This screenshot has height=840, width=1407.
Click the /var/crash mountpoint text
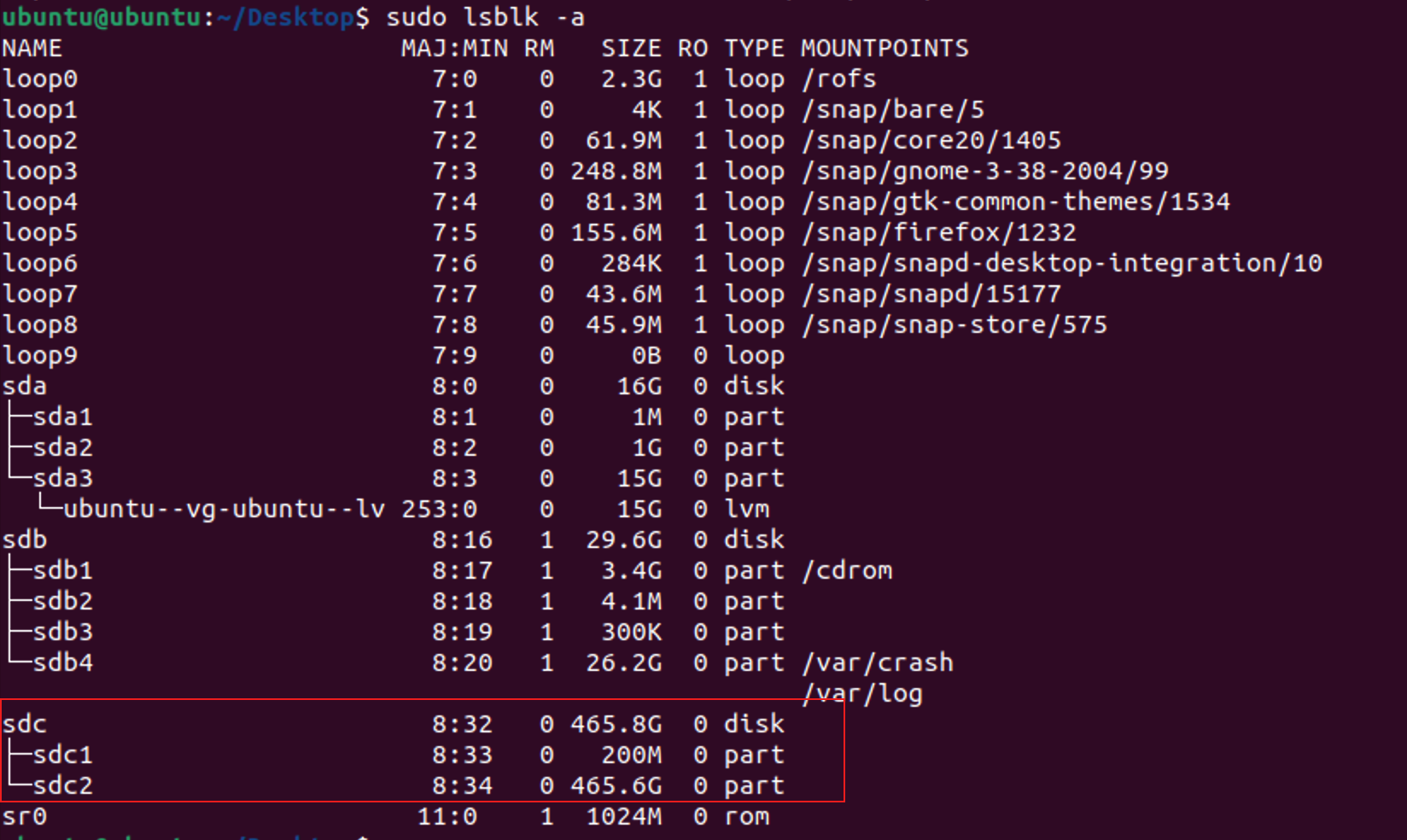[x=878, y=663]
